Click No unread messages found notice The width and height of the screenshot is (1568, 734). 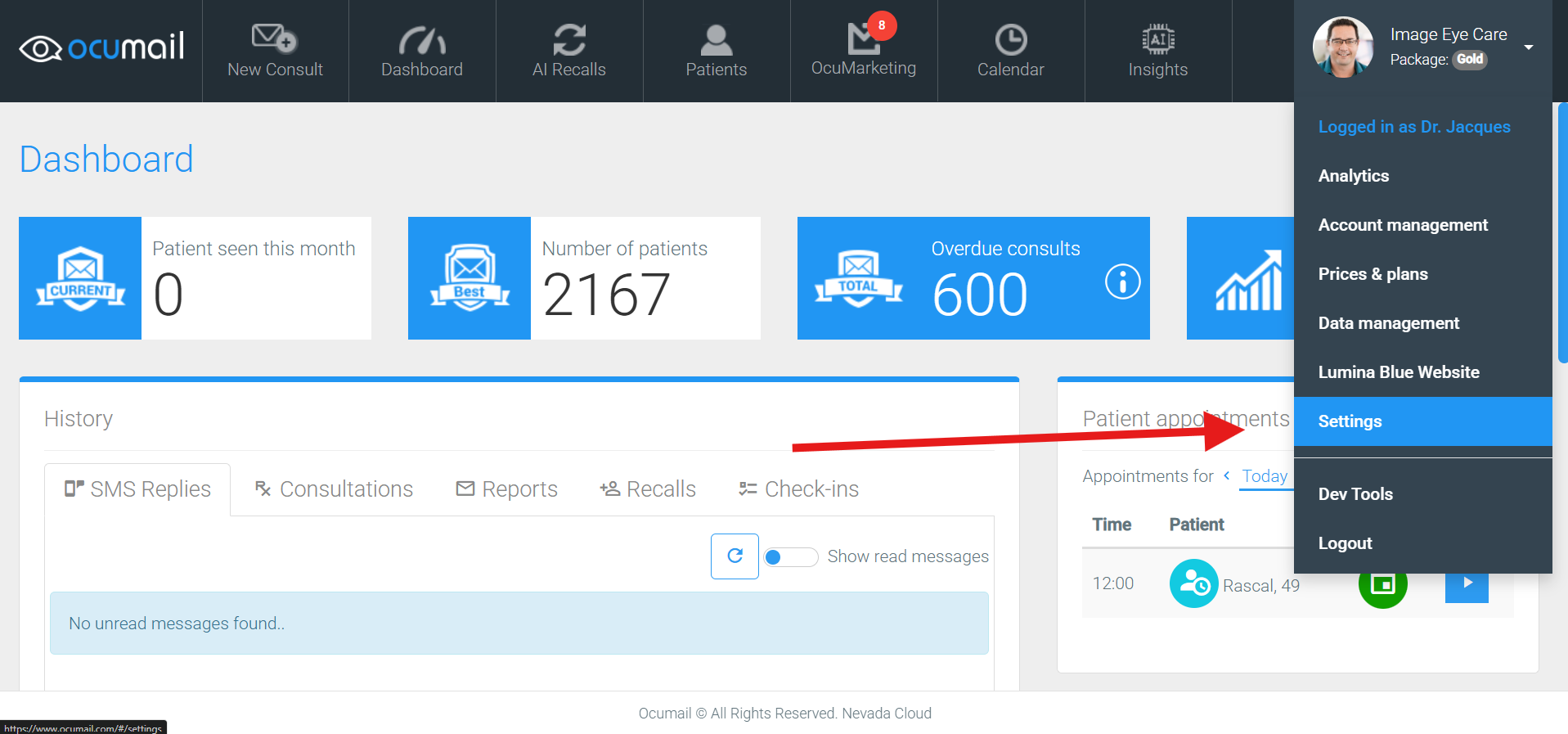click(x=519, y=624)
